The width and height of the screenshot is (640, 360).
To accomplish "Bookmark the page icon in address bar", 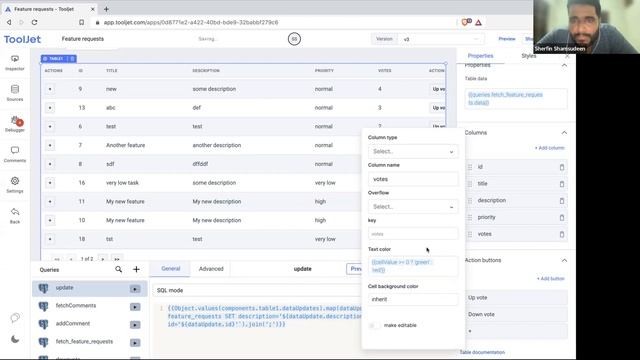I will pos(81,22).
